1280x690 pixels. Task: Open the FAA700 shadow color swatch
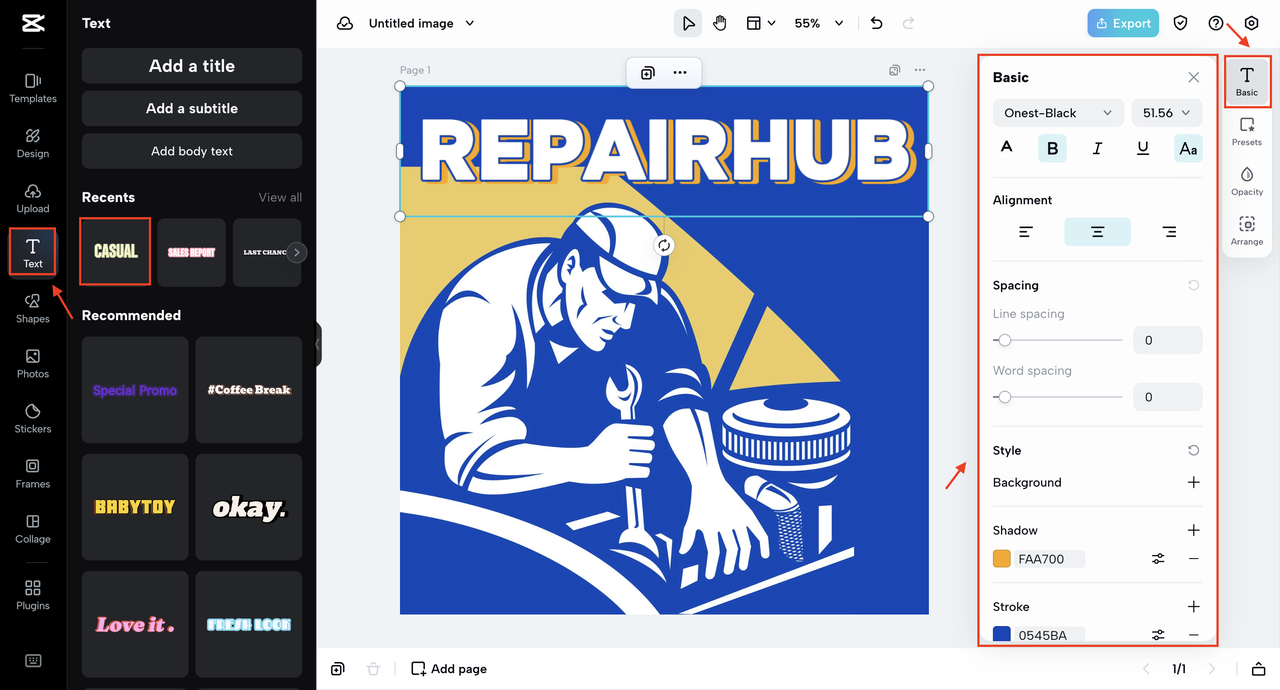(1002, 559)
